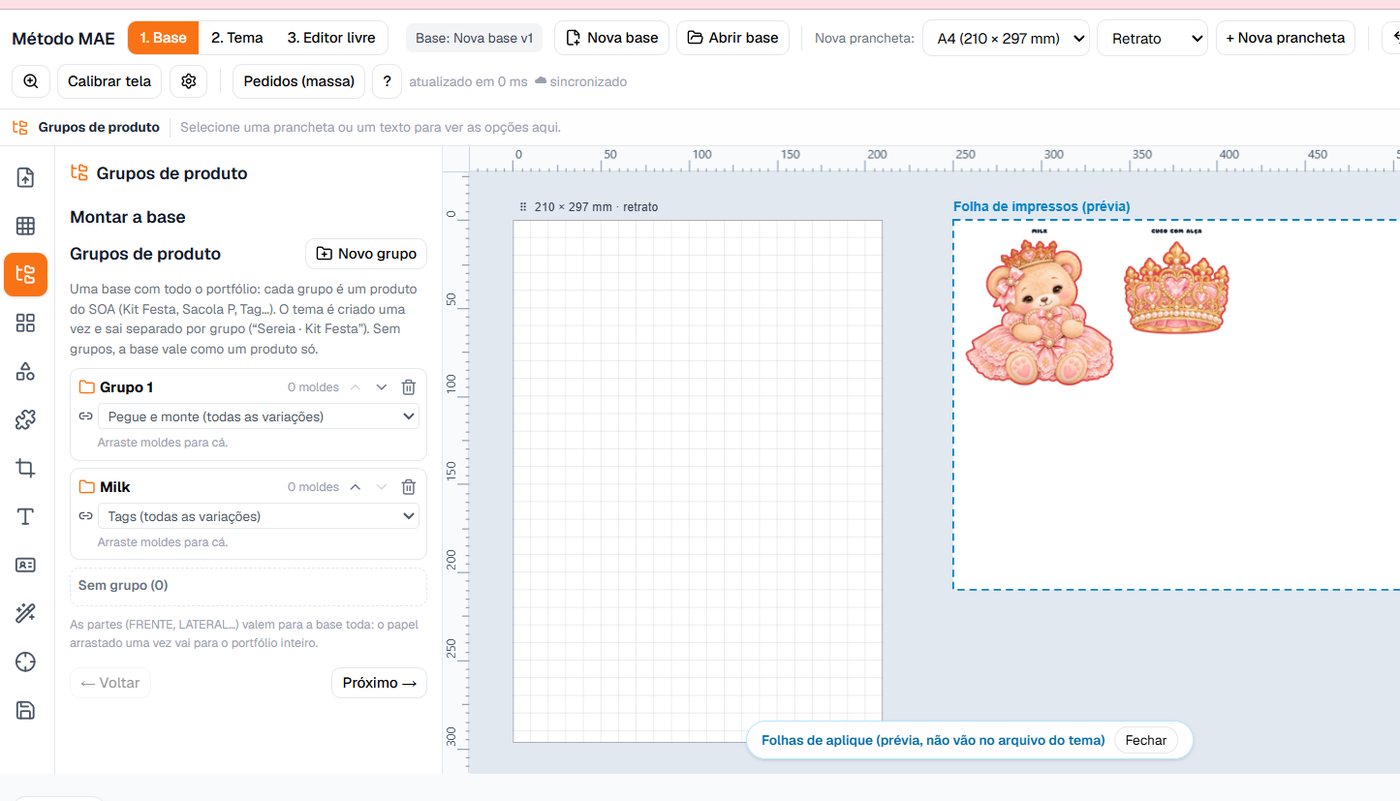This screenshot has width=1400, height=801.
Task: Open the four-squares layout sidebar icon
Action: coord(26,323)
